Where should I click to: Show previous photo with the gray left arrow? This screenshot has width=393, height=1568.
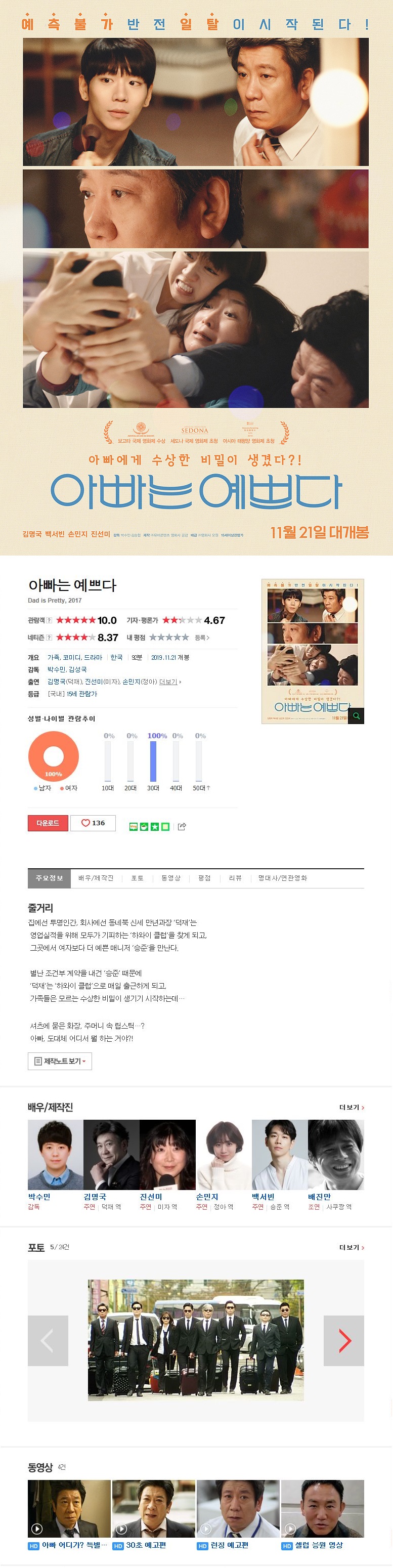click(x=48, y=1341)
